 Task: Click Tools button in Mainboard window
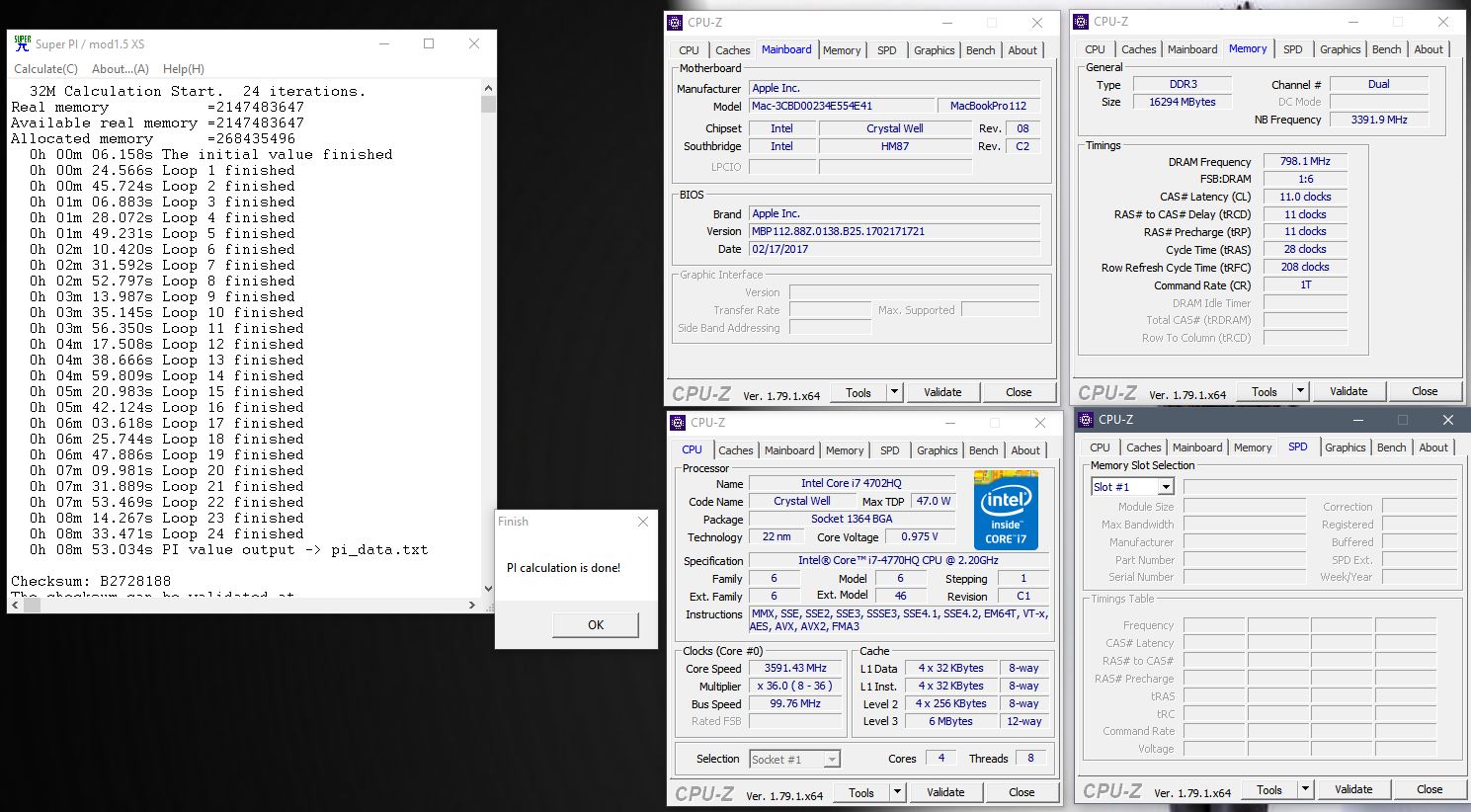pyautogui.click(x=858, y=392)
